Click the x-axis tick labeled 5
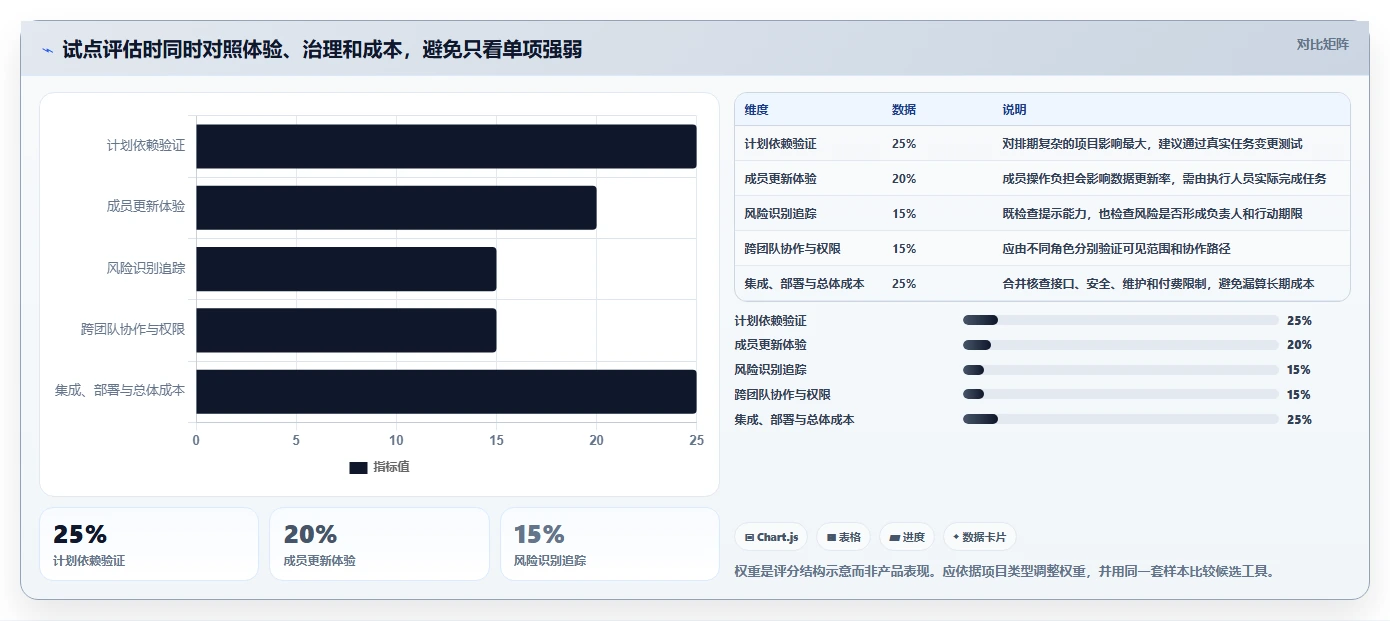1390x621 pixels. (296, 440)
